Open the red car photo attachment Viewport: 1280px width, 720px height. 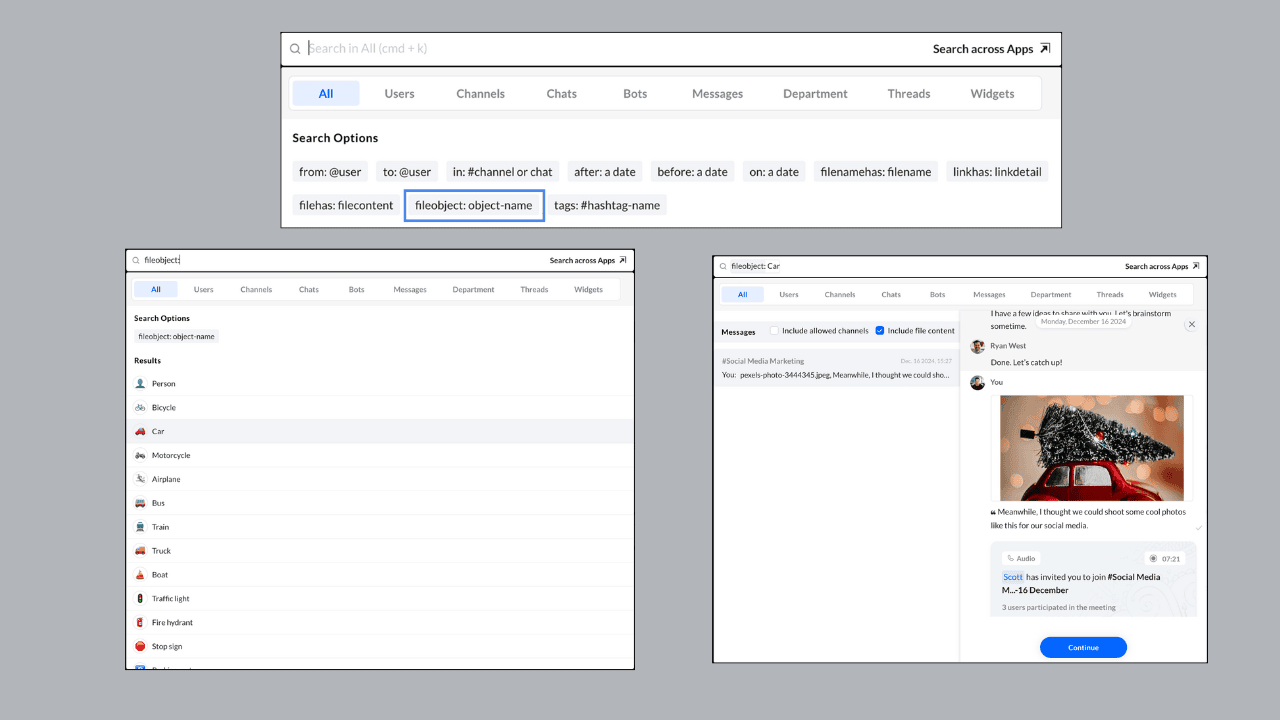(x=1091, y=448)
